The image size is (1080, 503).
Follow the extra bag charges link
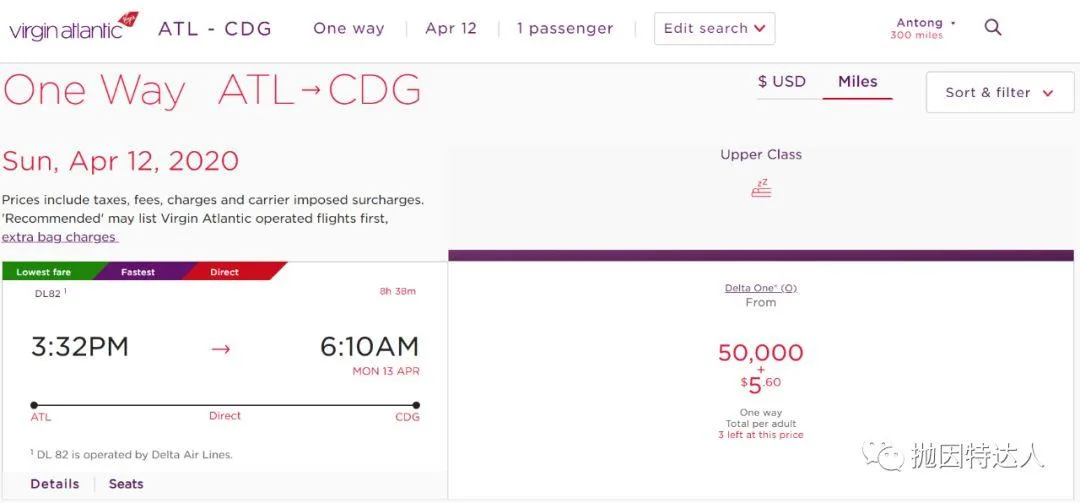tap(60, 238)
